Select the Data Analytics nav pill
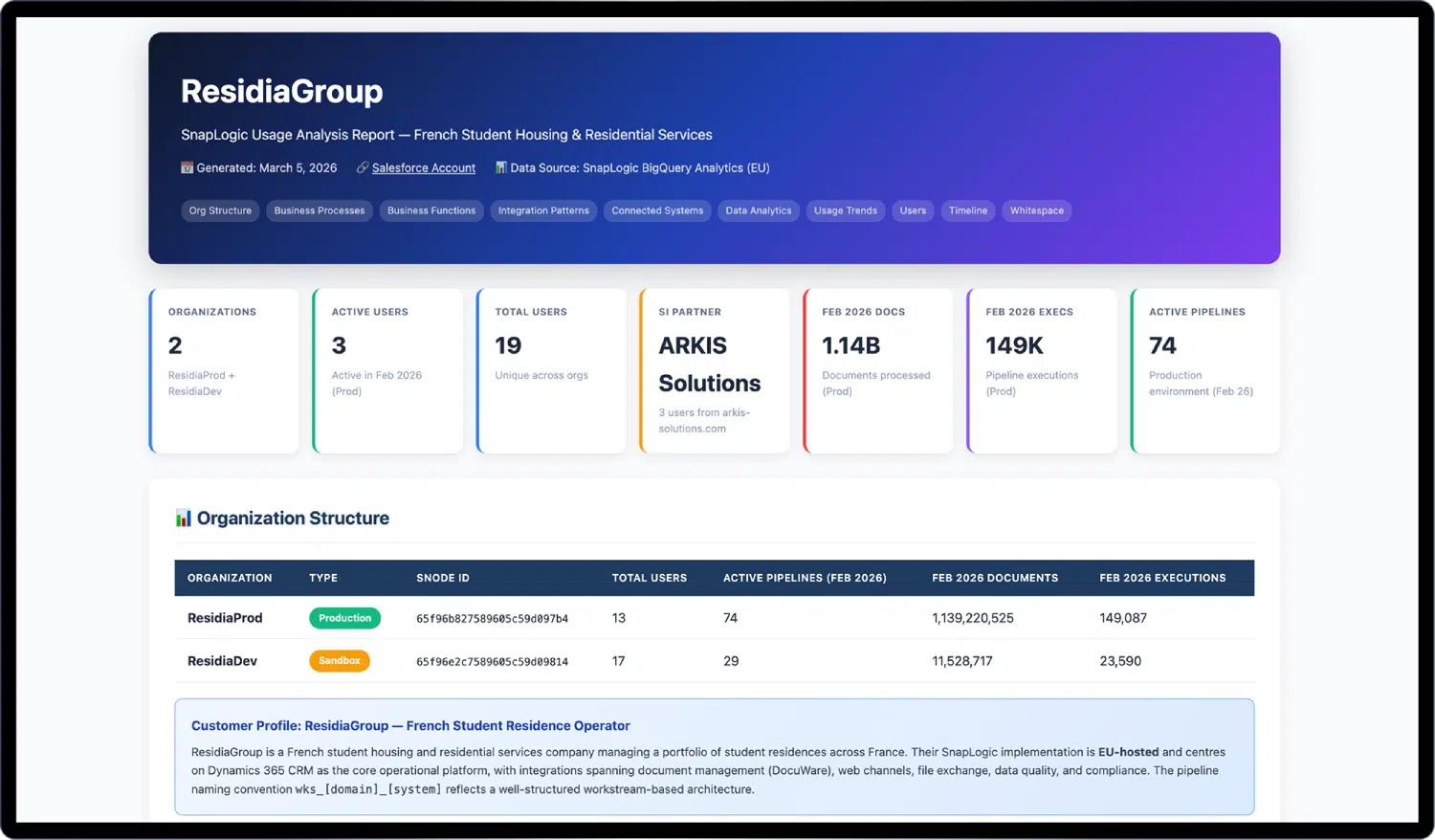Viewport: 1435px width, 840px height. 759,210
